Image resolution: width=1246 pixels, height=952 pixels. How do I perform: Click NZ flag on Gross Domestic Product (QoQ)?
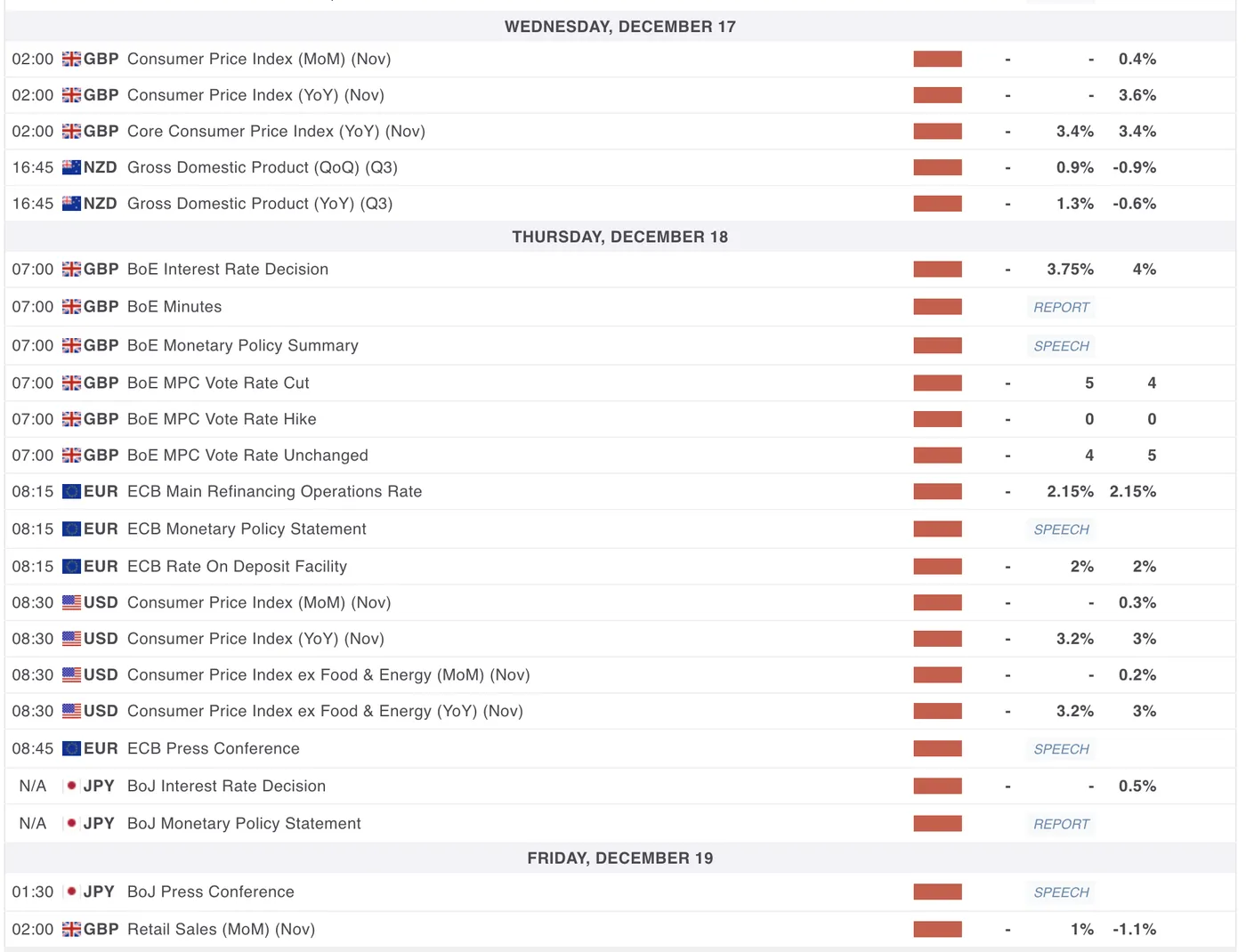pos(71,167)
